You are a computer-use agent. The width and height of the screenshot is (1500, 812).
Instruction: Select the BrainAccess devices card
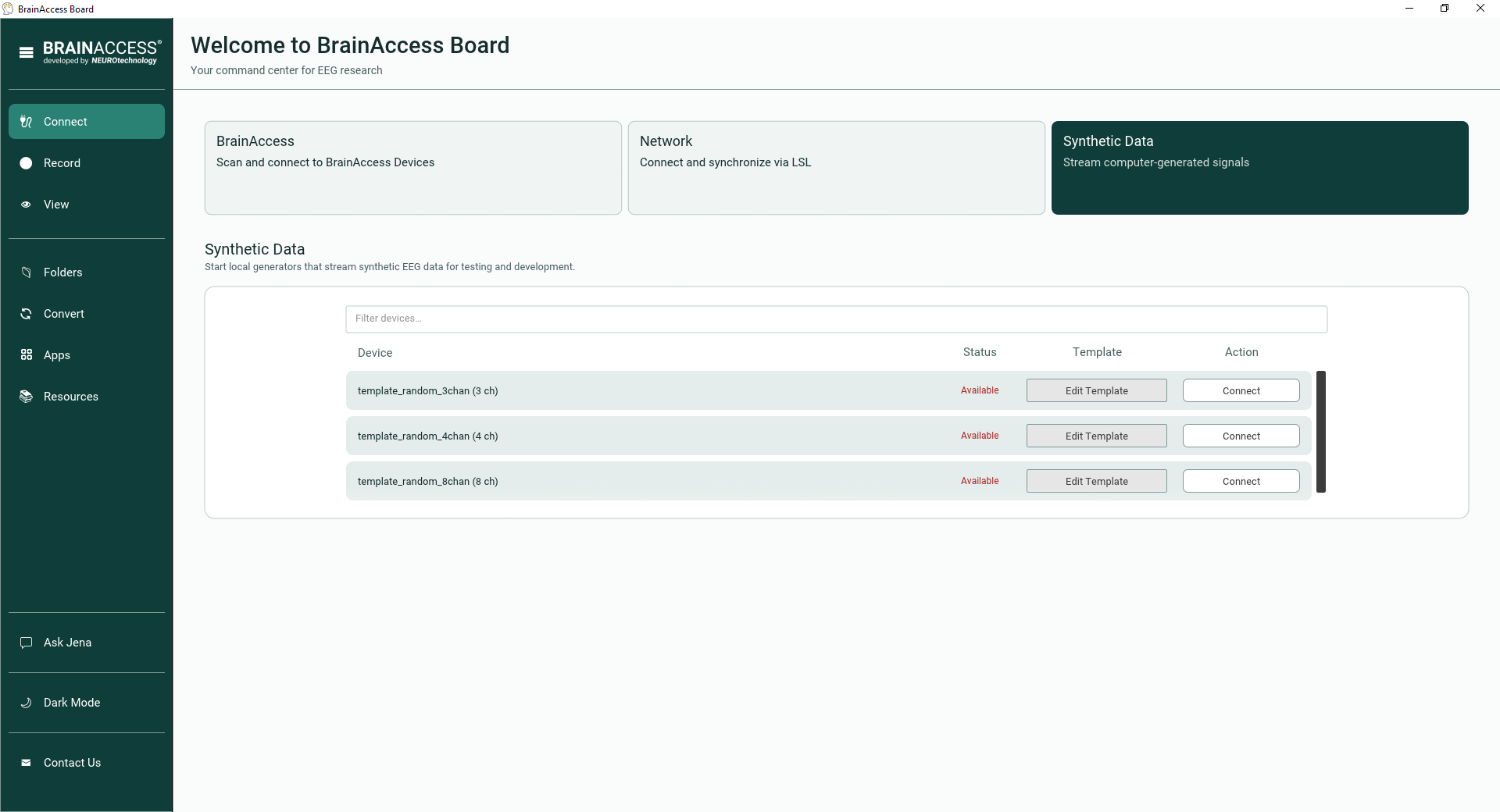coord(413,168)
